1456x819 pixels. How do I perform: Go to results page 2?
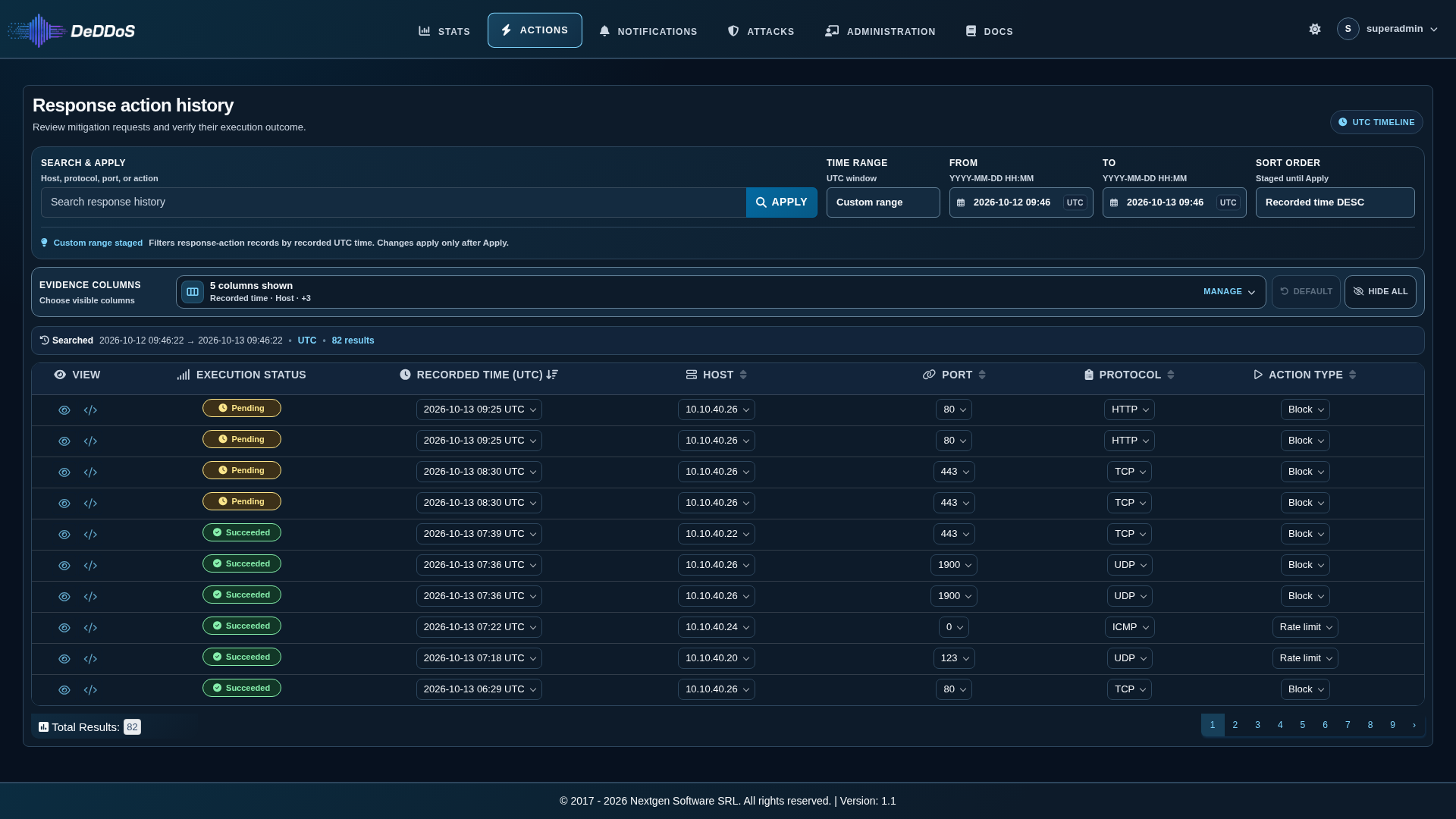click(1235, 725)
